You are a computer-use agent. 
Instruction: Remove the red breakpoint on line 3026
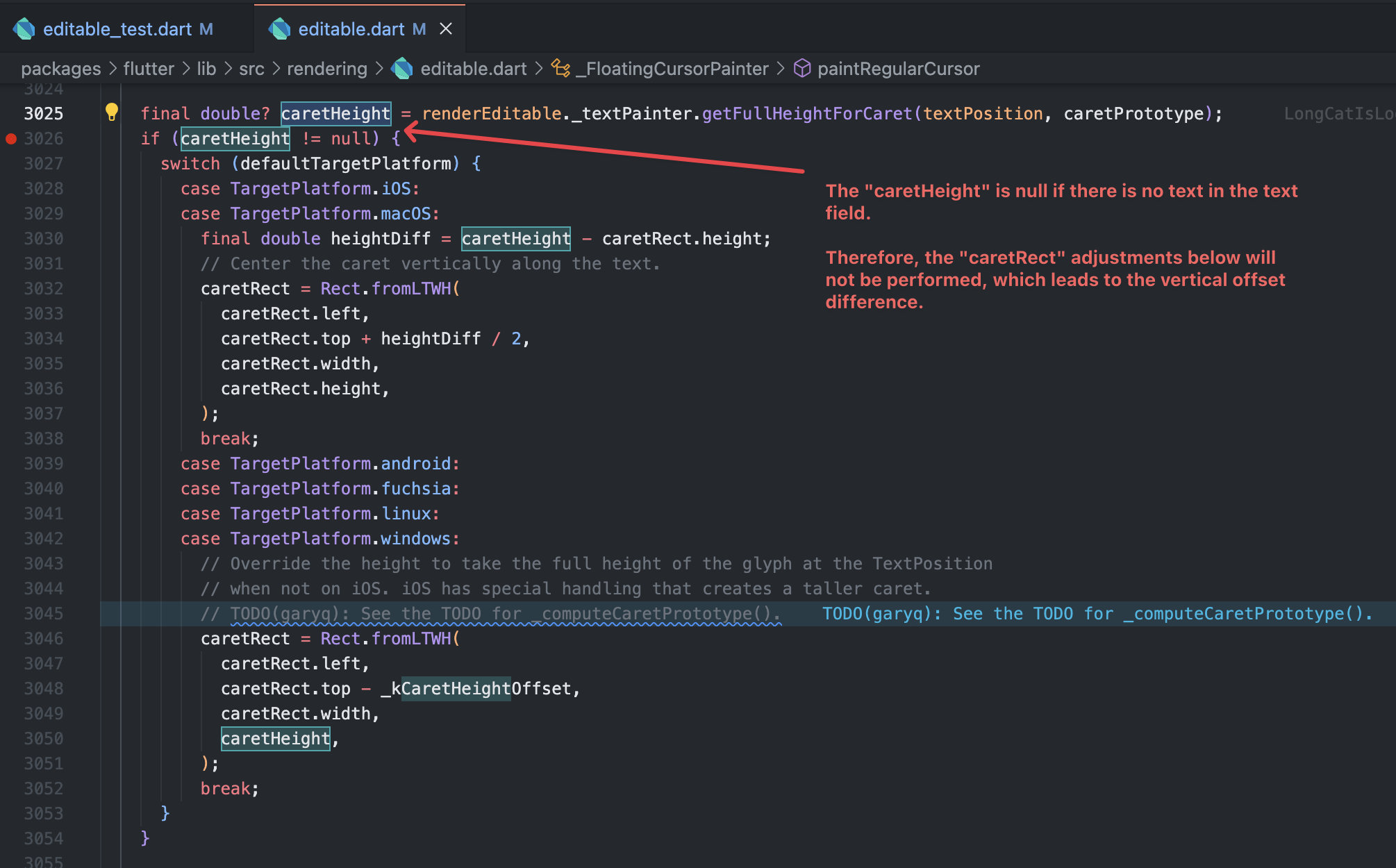coord(11,138)
